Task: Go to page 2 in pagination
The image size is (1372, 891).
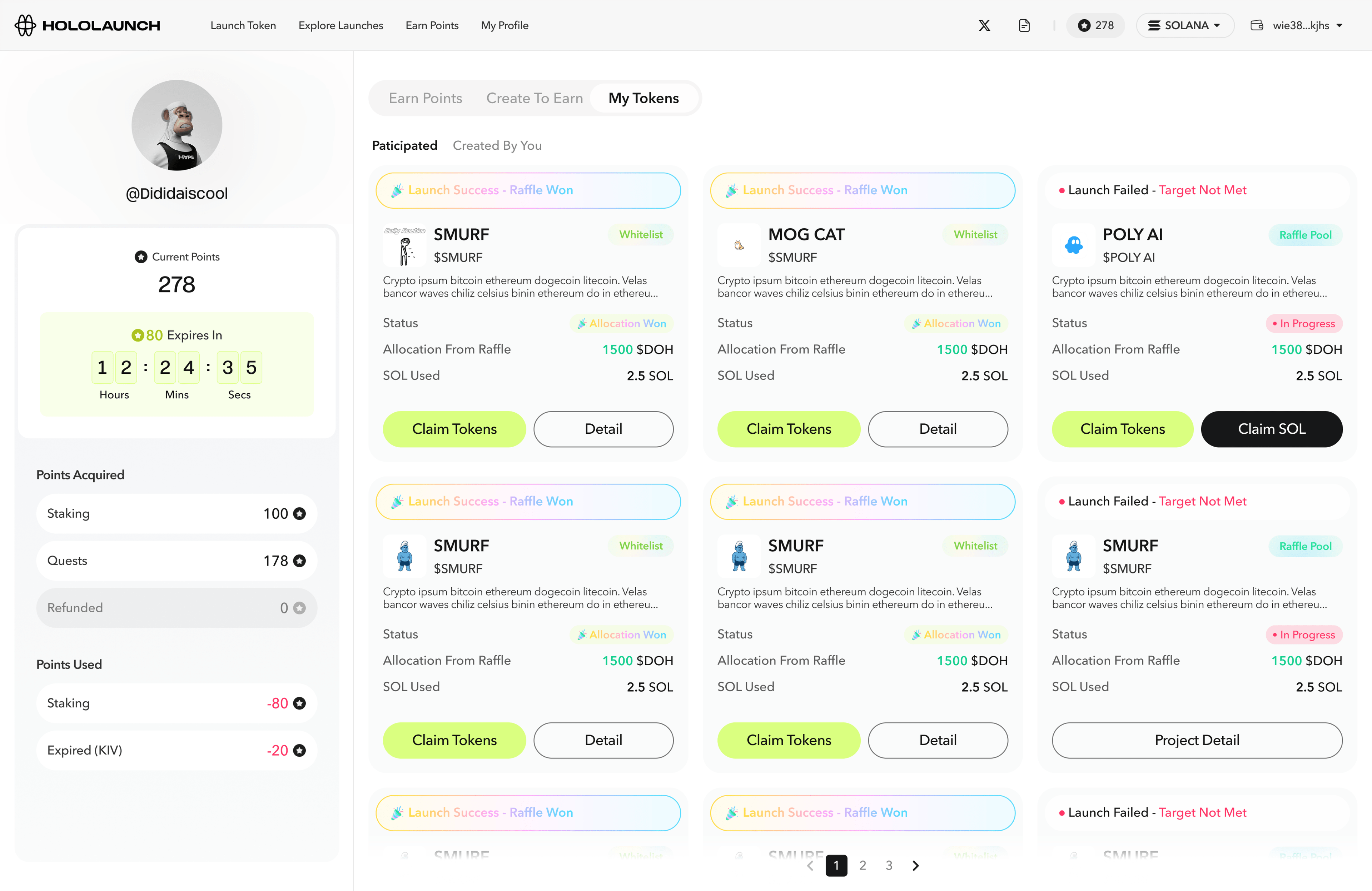Action: [863, 865]
